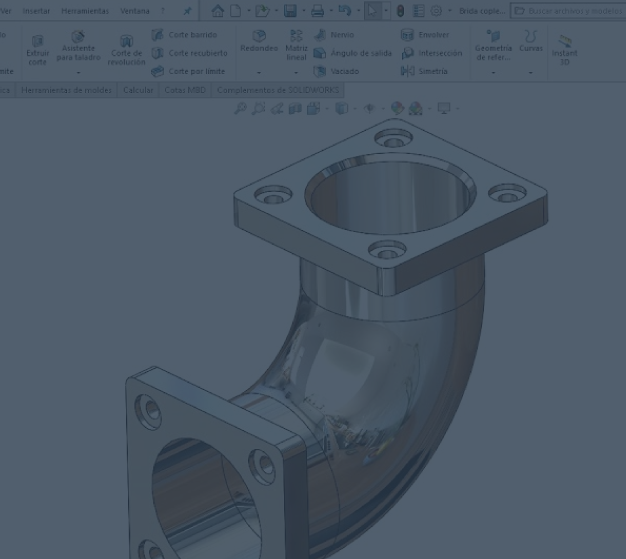Open the Herramientas menu
The width and height of the screenshot is (626, 559).
[x=85, y=11]
